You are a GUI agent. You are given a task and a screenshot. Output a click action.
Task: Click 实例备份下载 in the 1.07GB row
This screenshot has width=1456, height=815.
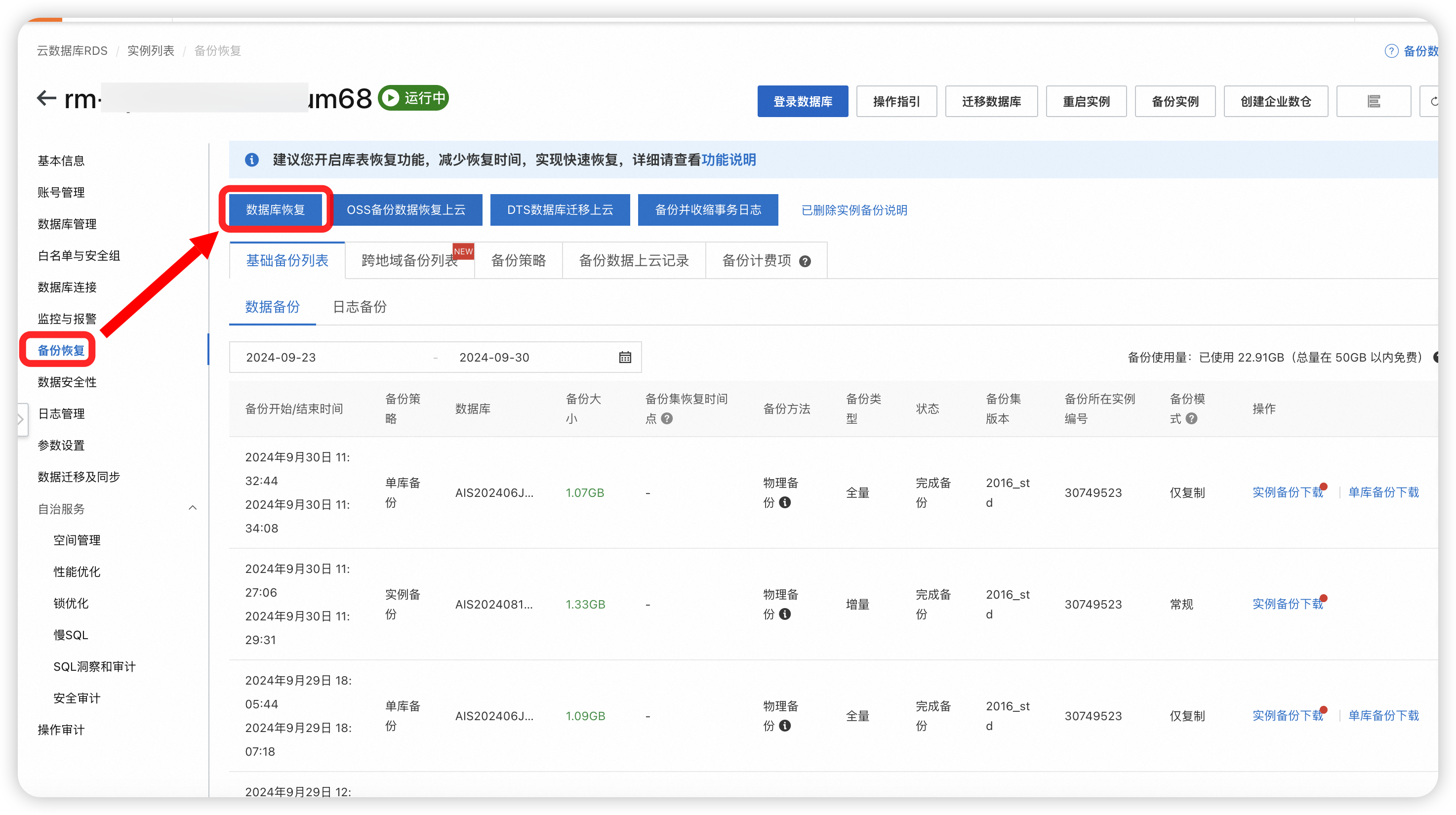click(x=1288, y=492)
